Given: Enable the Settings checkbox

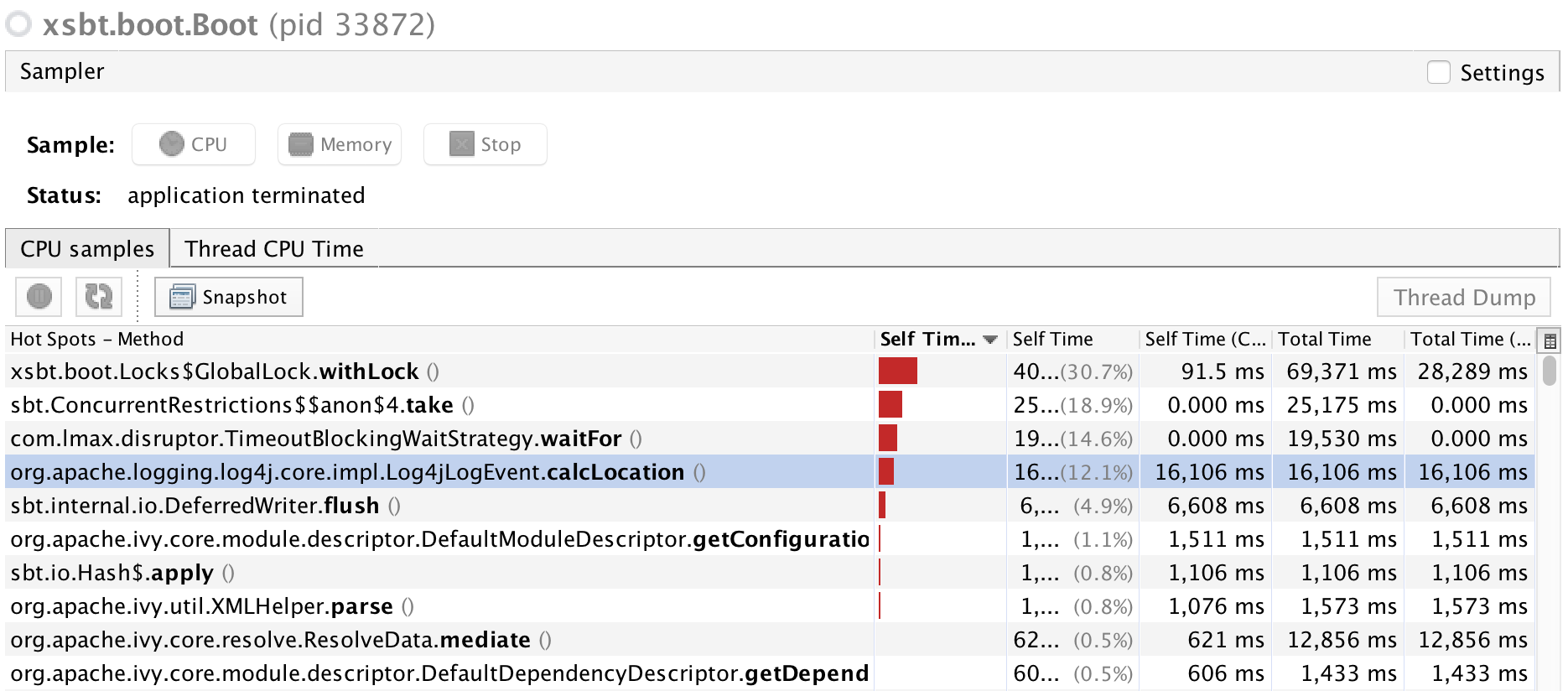Looking at the screenshot, I should tap(1439, 72).
